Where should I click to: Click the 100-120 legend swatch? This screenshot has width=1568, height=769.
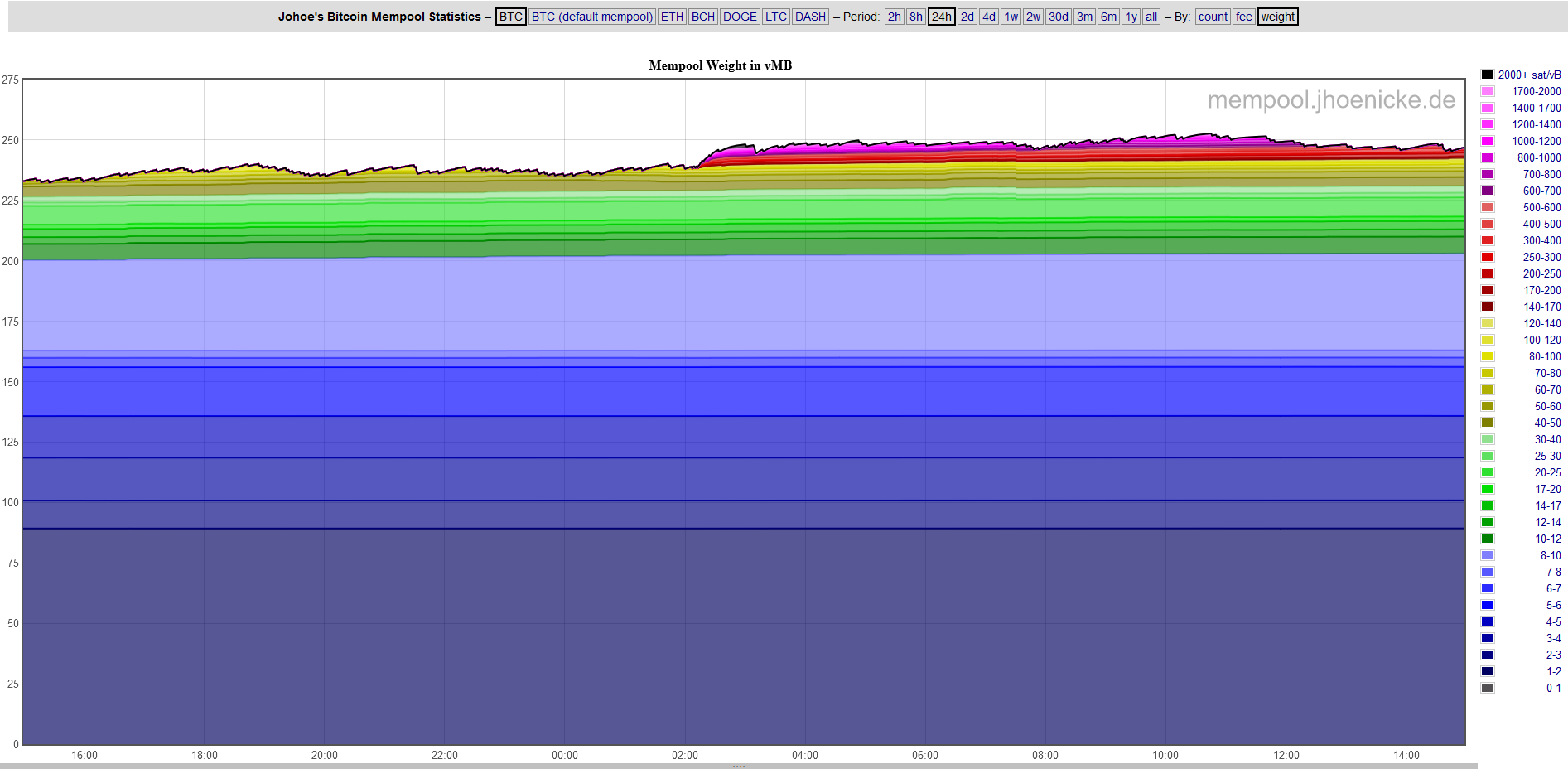tap(1488, 340)
